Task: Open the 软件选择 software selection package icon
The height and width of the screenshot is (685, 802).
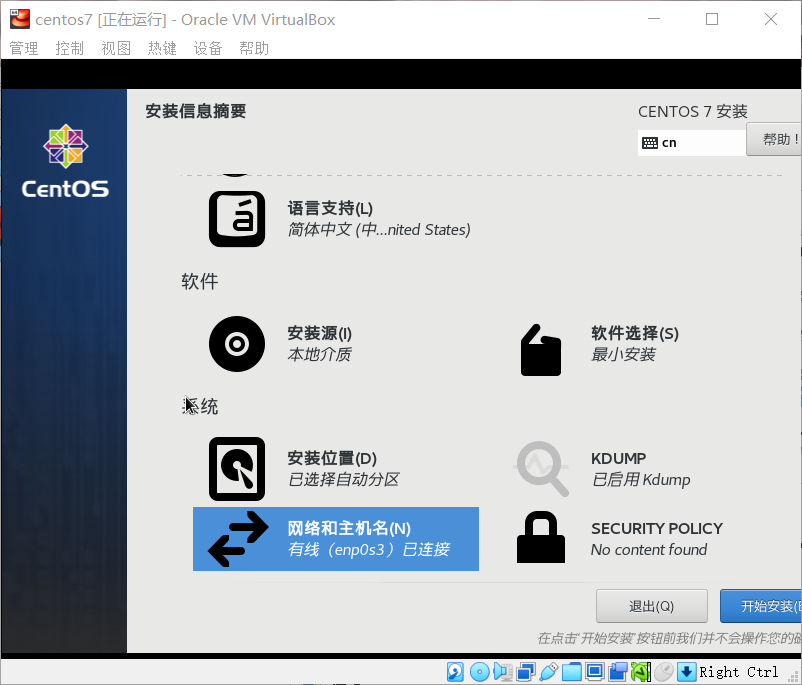Action: tap(541, 350)
